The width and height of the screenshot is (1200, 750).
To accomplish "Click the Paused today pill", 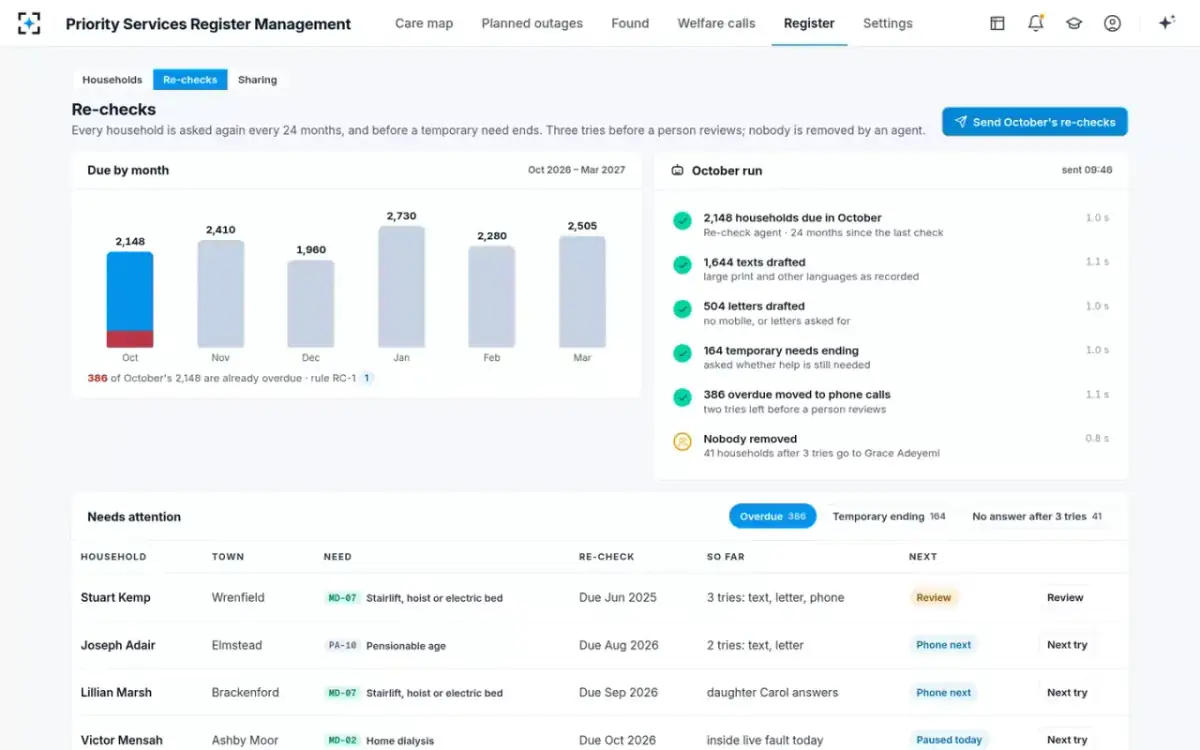I will click(949, 740).
